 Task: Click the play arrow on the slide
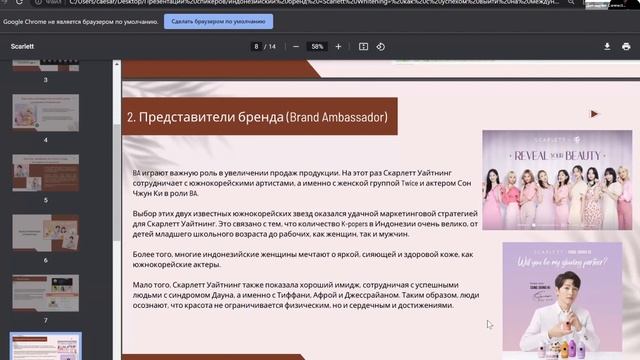(x=594, y=114)
